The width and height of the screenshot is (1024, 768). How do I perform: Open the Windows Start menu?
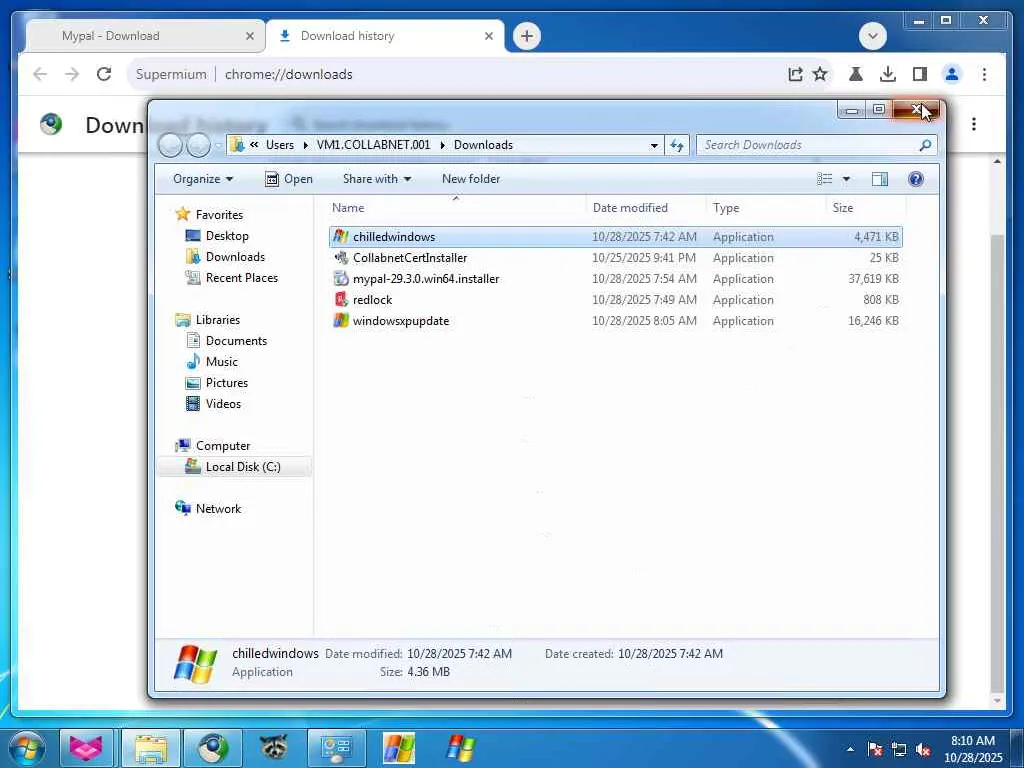[27, 748]
